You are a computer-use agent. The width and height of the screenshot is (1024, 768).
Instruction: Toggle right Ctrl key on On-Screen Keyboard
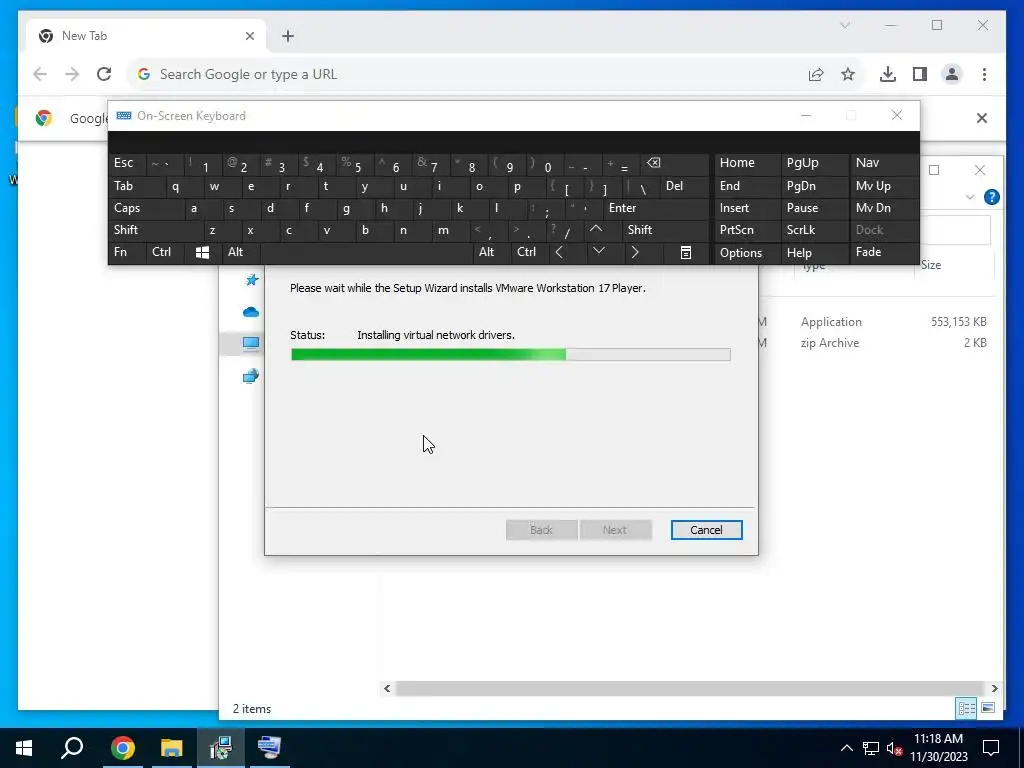coord(529,252)
